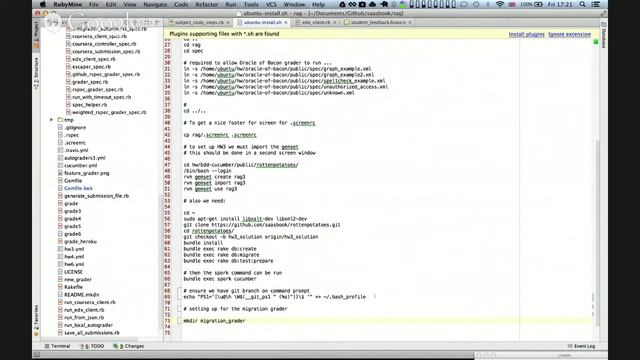Open the Structure tool window
This screenshot has width=640, height=360.
tap(36, 73)
